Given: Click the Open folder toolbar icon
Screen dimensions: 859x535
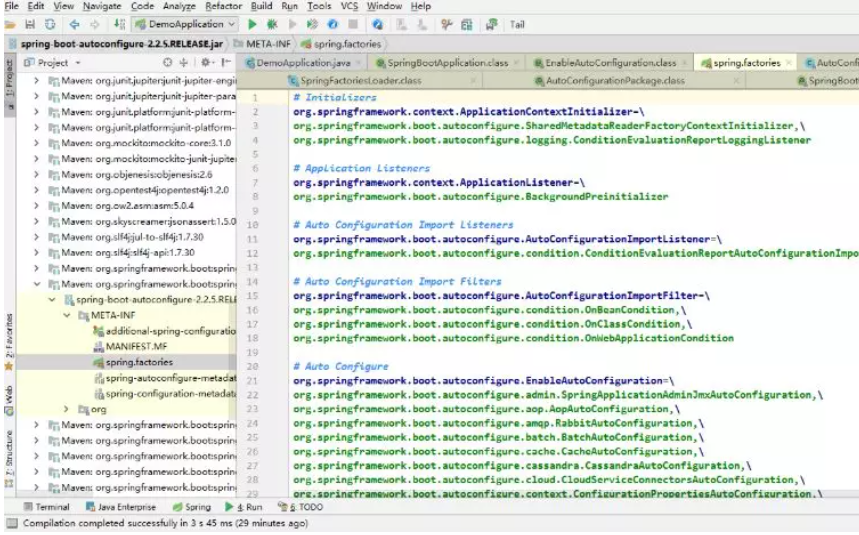Looking at the screenshot, I should coord(9,25).
